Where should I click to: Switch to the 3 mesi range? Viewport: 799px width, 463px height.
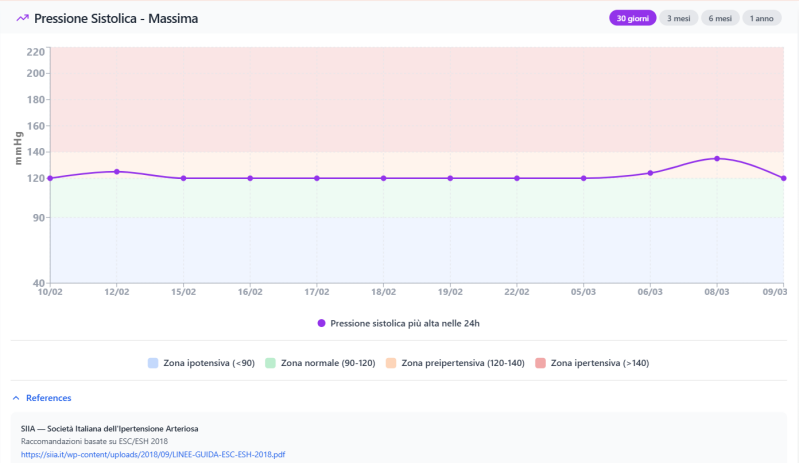pos(677,18)
